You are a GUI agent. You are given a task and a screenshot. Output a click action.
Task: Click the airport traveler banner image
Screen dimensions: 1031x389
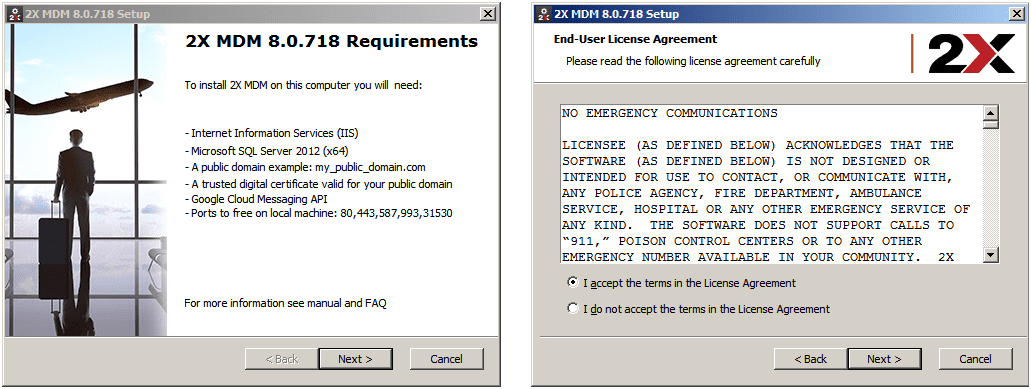coord(86,180)
